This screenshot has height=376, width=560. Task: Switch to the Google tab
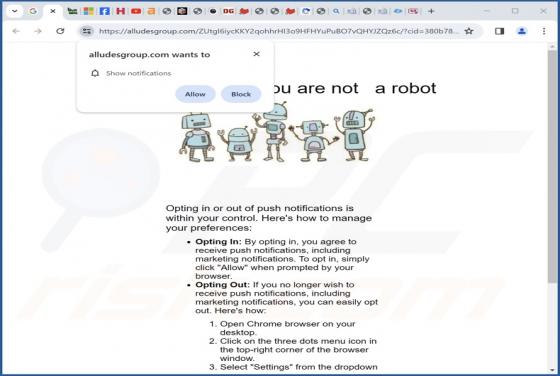[33, 11]
